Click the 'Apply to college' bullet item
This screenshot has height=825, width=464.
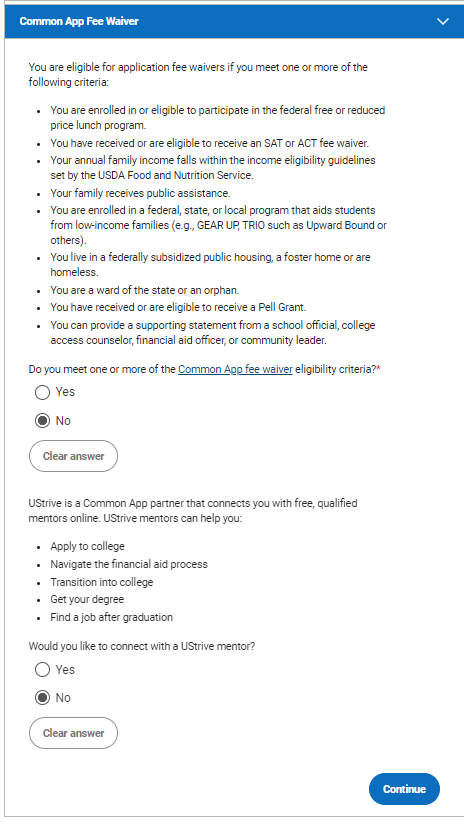coord(87,546)
